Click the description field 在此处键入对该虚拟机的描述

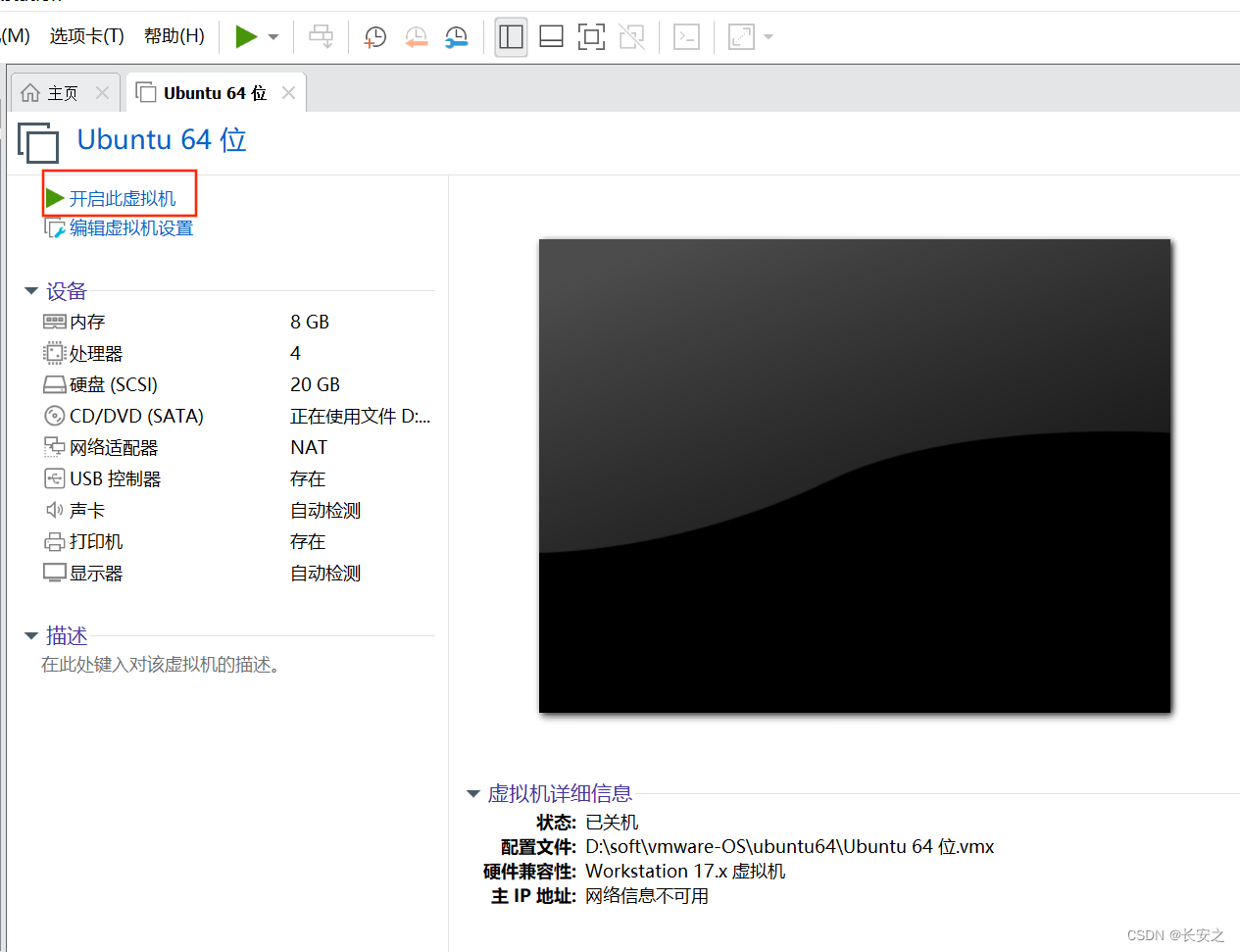(x=163, y=665)
